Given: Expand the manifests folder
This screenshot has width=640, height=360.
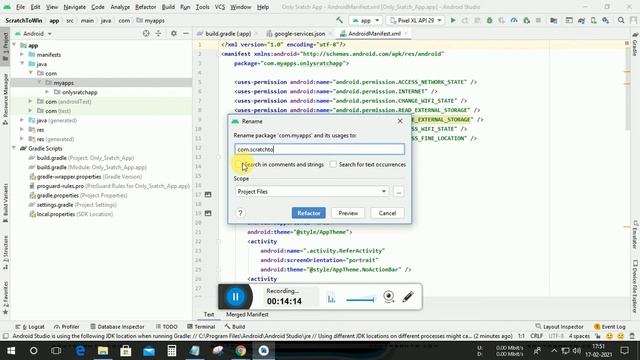Looking at the screenshot, I should click(x=22, y=54).
